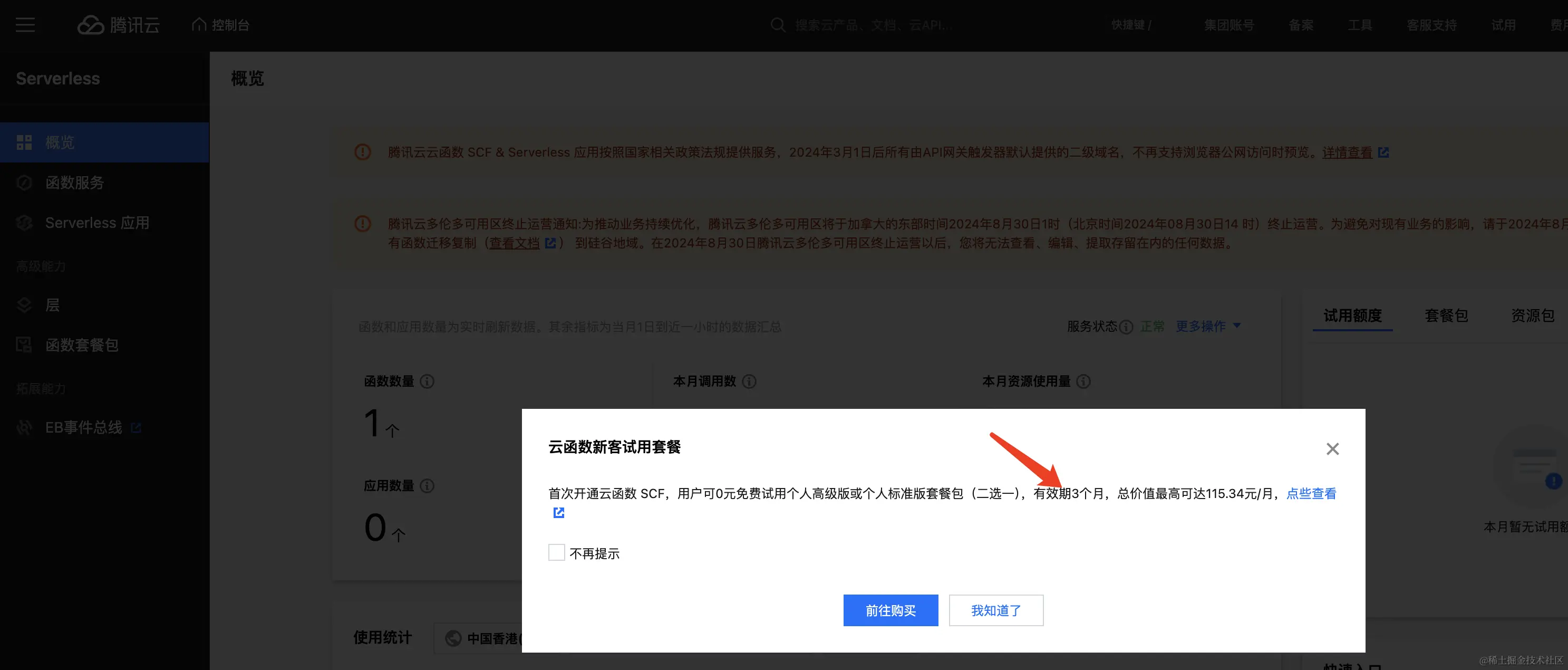
Task: Click the info icon next to 本月调用数
Action: pyautogui.click(x=749, y=381)
